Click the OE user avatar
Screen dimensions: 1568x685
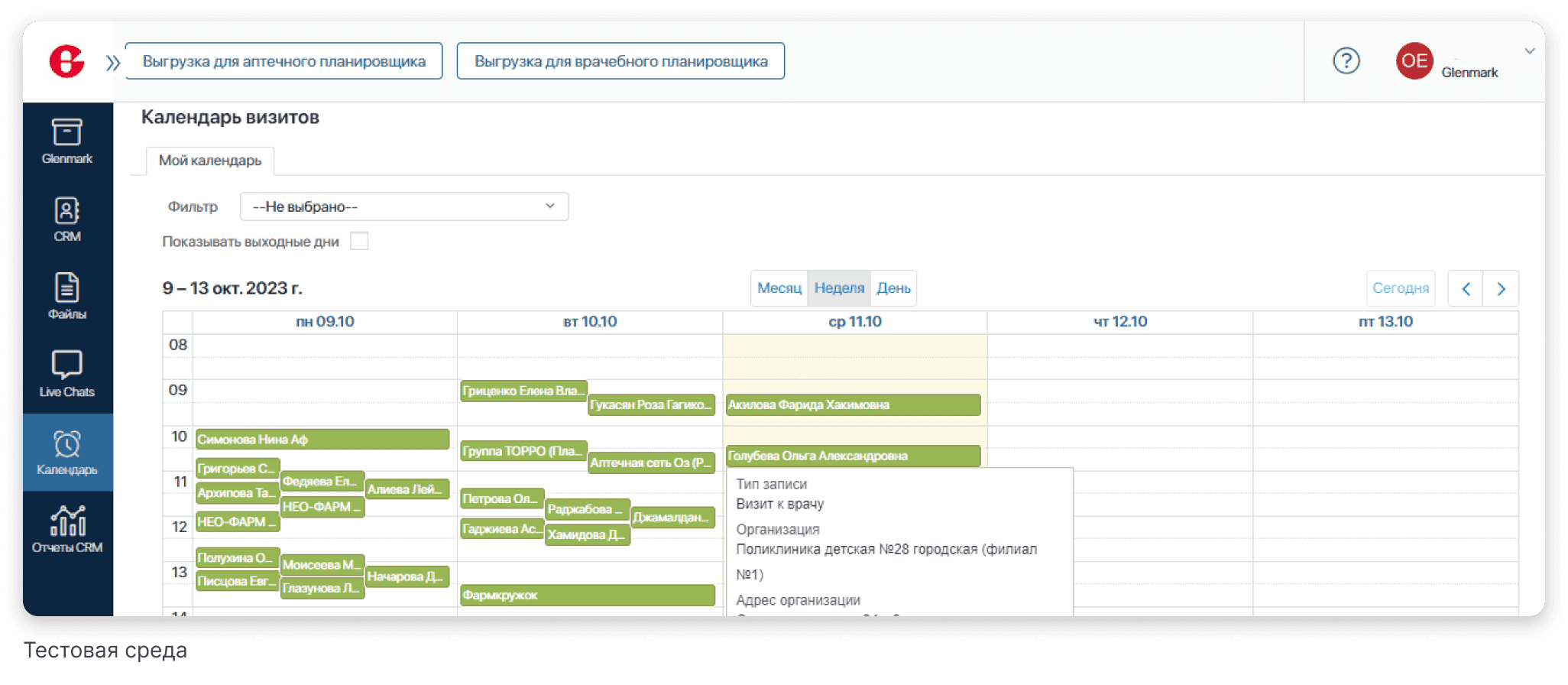point(1414,61)
